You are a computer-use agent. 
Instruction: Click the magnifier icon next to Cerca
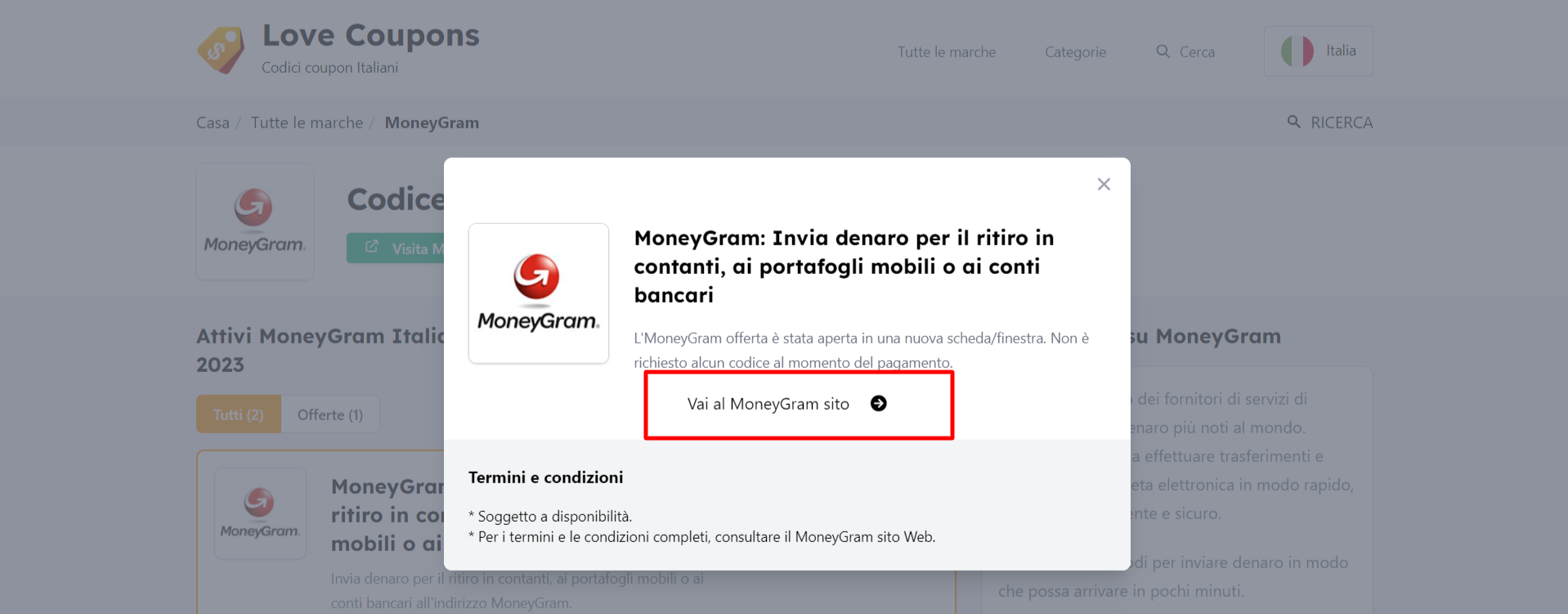(x=1163, y=51)
